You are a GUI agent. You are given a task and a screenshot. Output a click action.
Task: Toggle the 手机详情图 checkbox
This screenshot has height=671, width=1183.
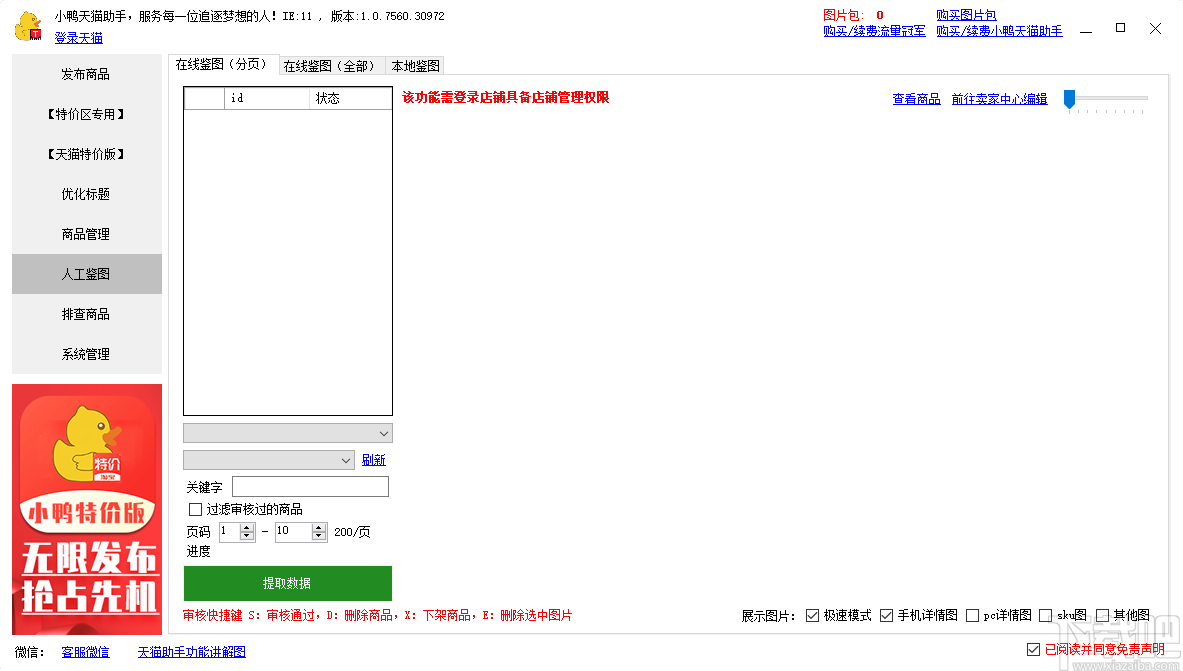886,616
